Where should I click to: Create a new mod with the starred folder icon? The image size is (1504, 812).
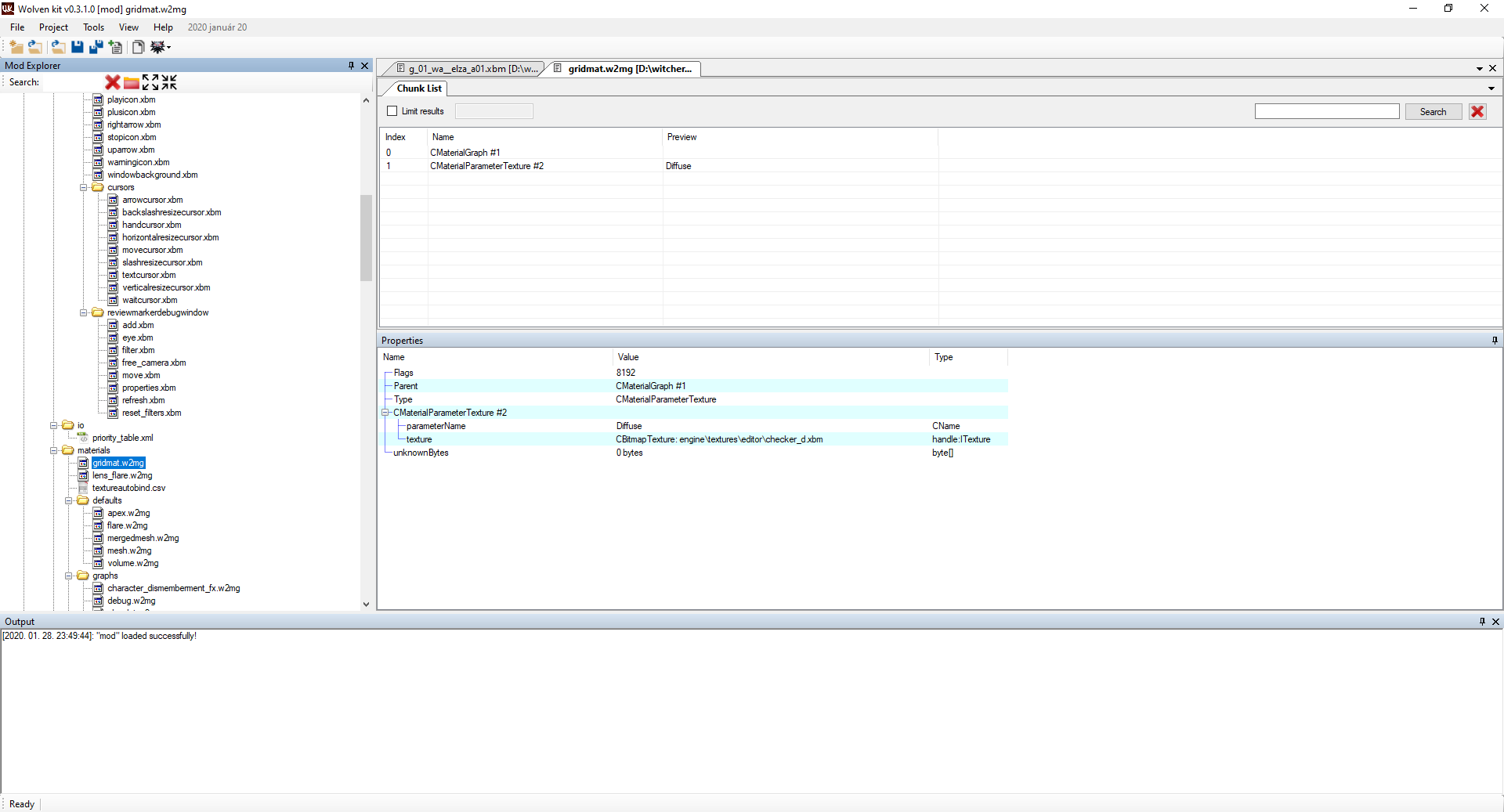click(x=16, y=47)
